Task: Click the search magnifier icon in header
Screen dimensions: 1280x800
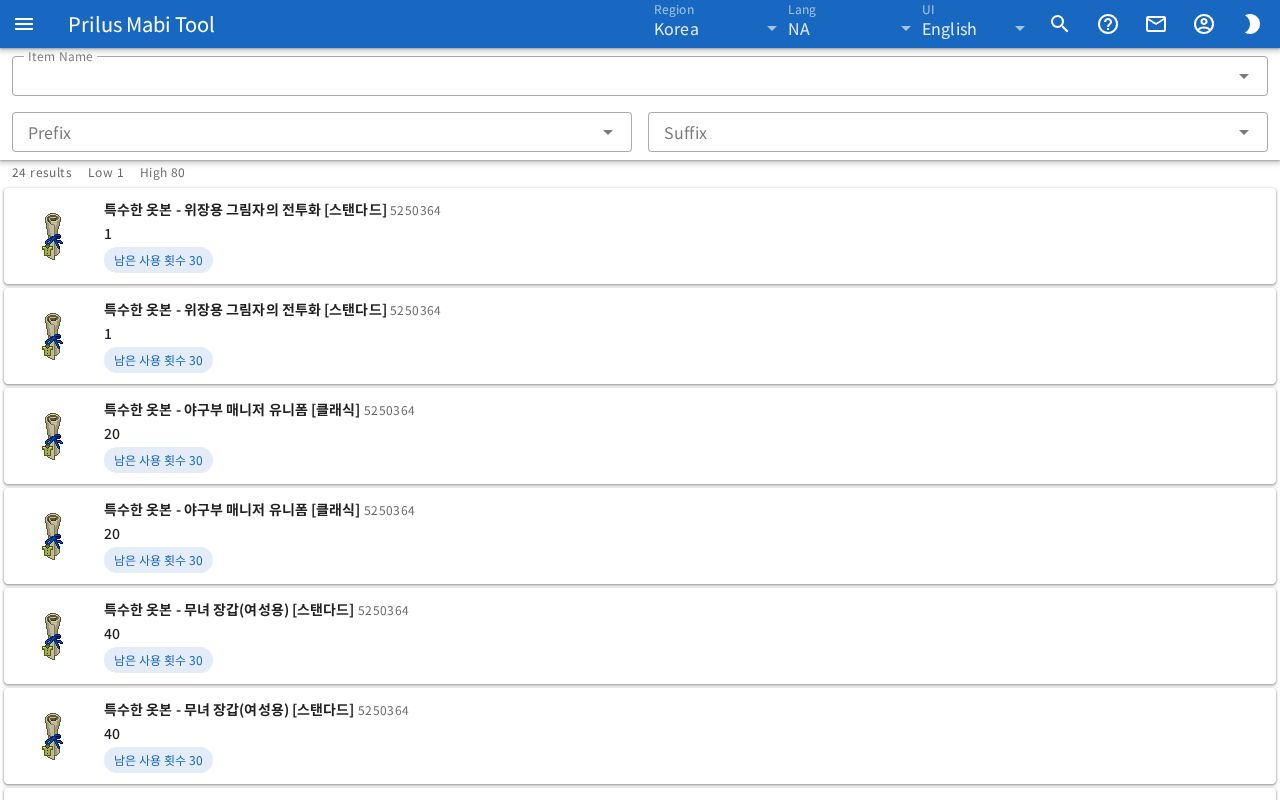Action: click(1060, 24)
